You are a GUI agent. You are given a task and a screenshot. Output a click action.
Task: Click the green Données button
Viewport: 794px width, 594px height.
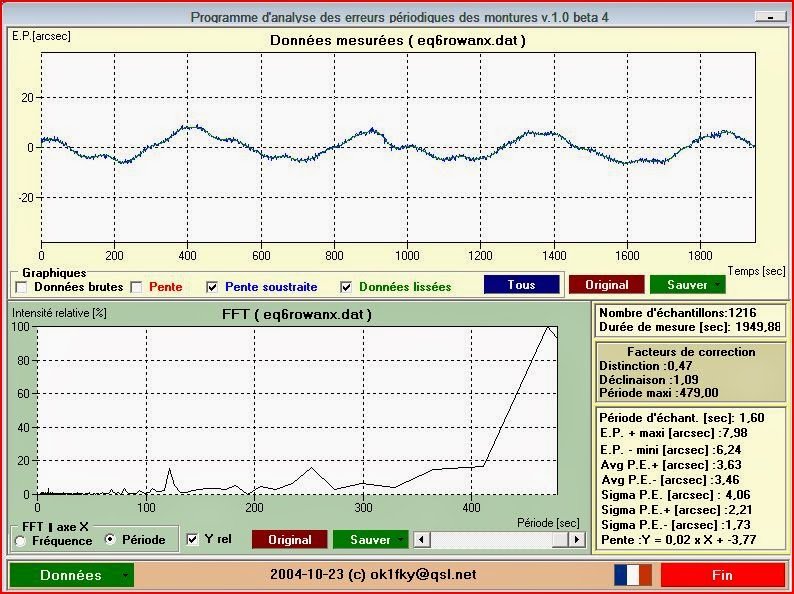[71, 575]
